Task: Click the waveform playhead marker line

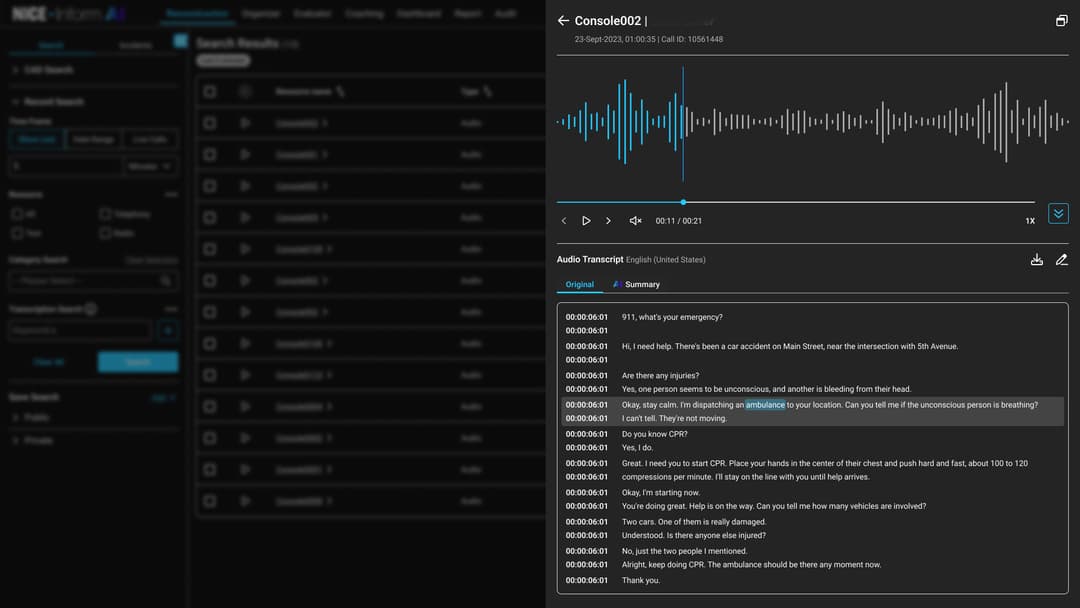Action: (683, 124)
